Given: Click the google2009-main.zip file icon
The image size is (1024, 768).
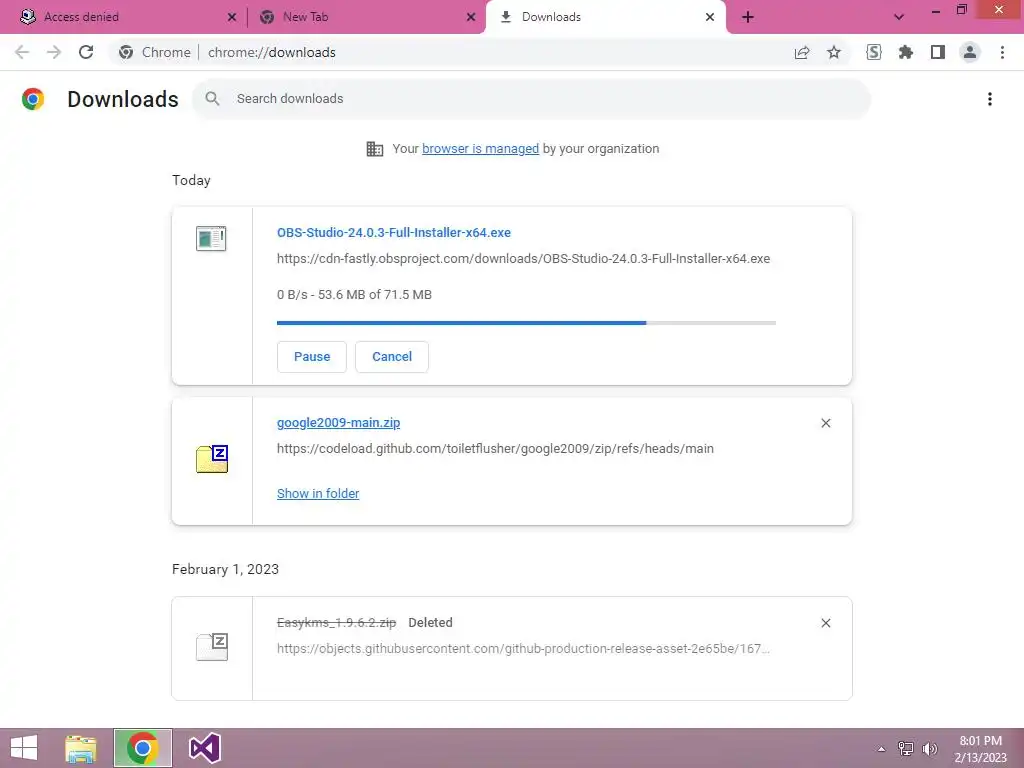Looking at the screenshot, I should click(x=212, y=459).
